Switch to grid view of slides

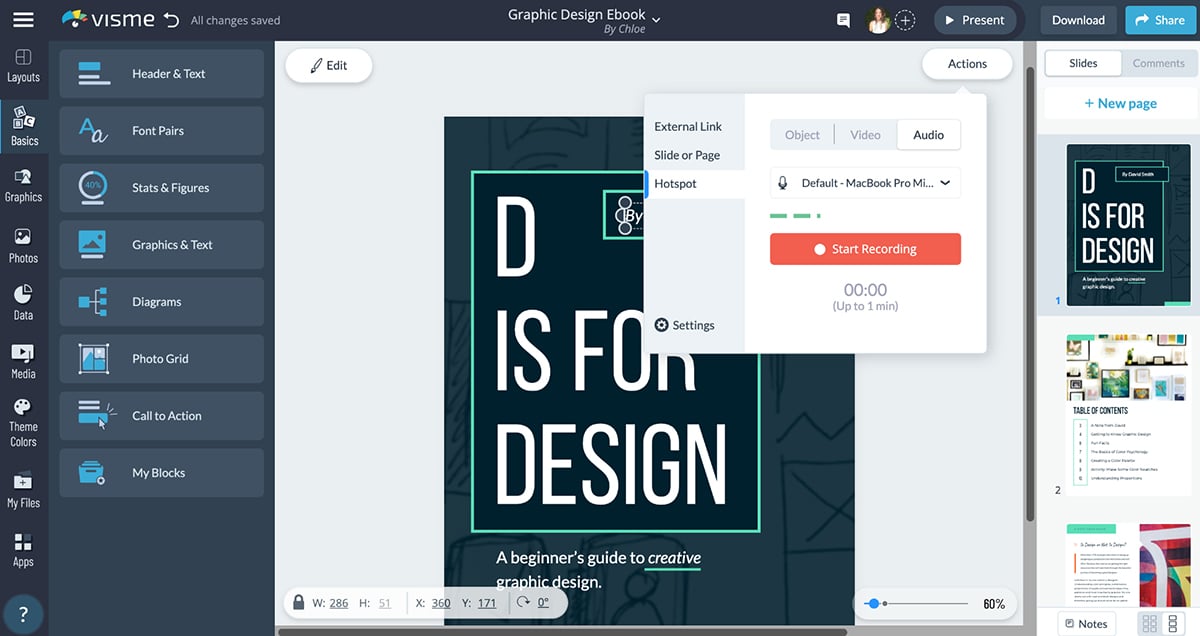(x=1150, y=624)
